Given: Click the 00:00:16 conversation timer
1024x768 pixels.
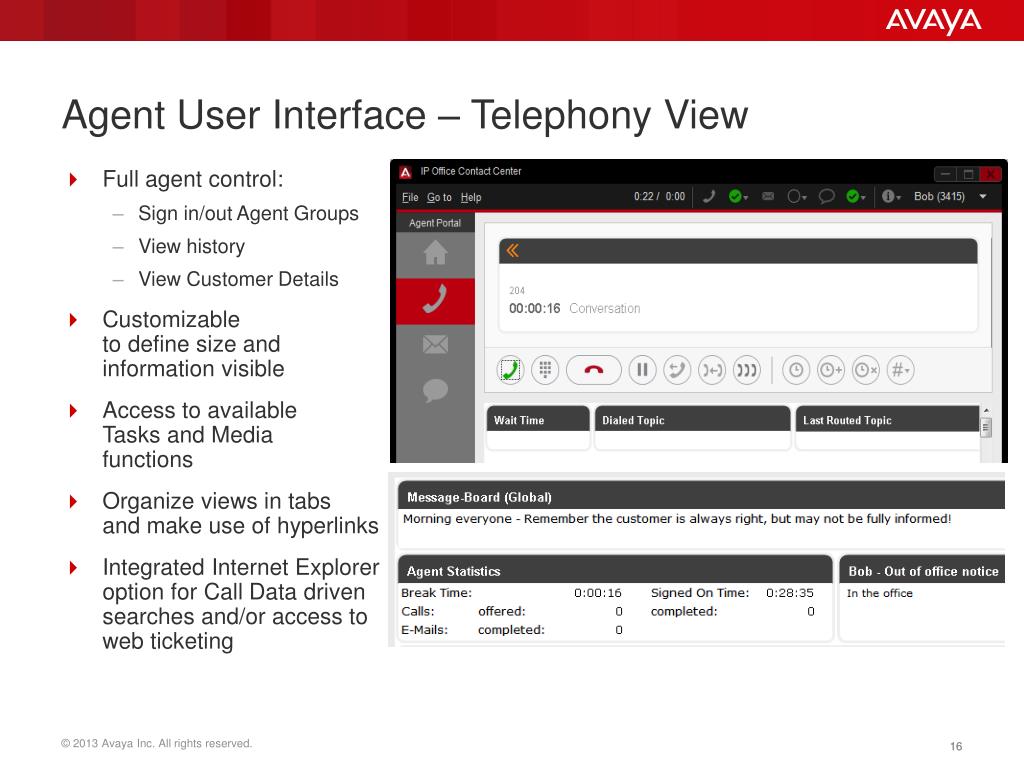Looking at the screenshot, I should pos(534,308).
